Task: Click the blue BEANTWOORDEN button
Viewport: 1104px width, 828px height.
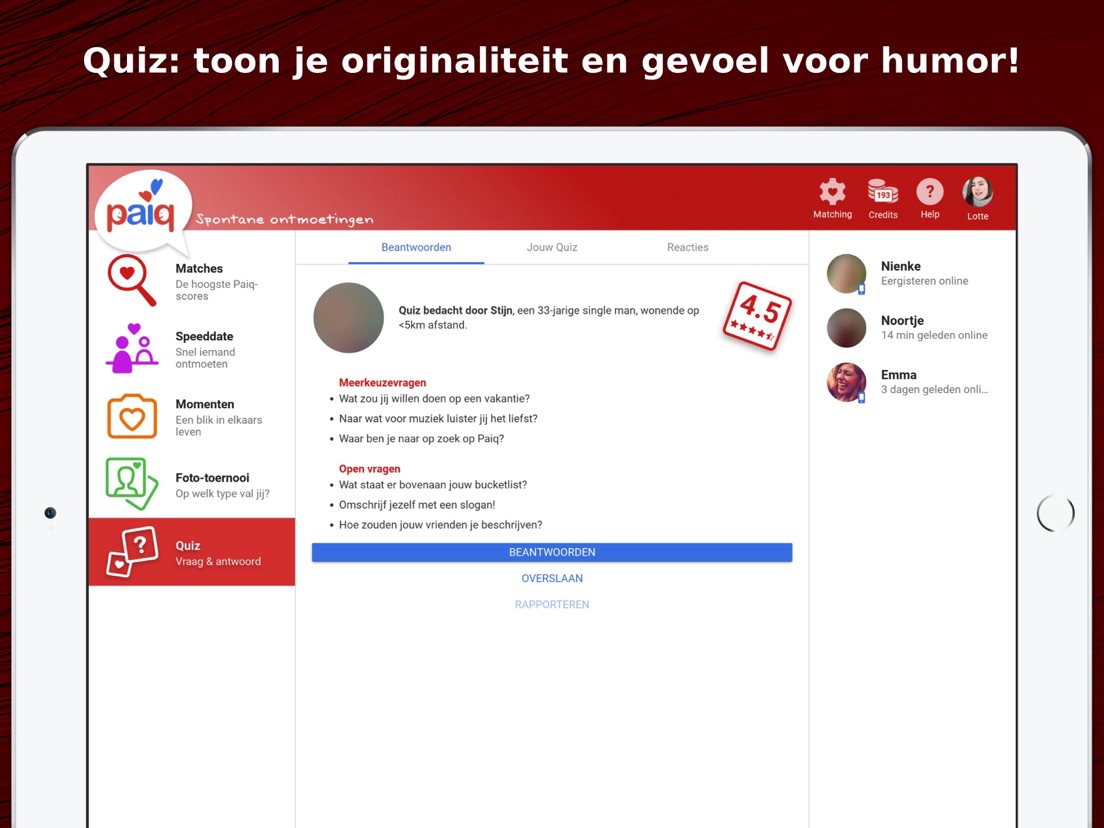Action: click(x=552, y=552)
